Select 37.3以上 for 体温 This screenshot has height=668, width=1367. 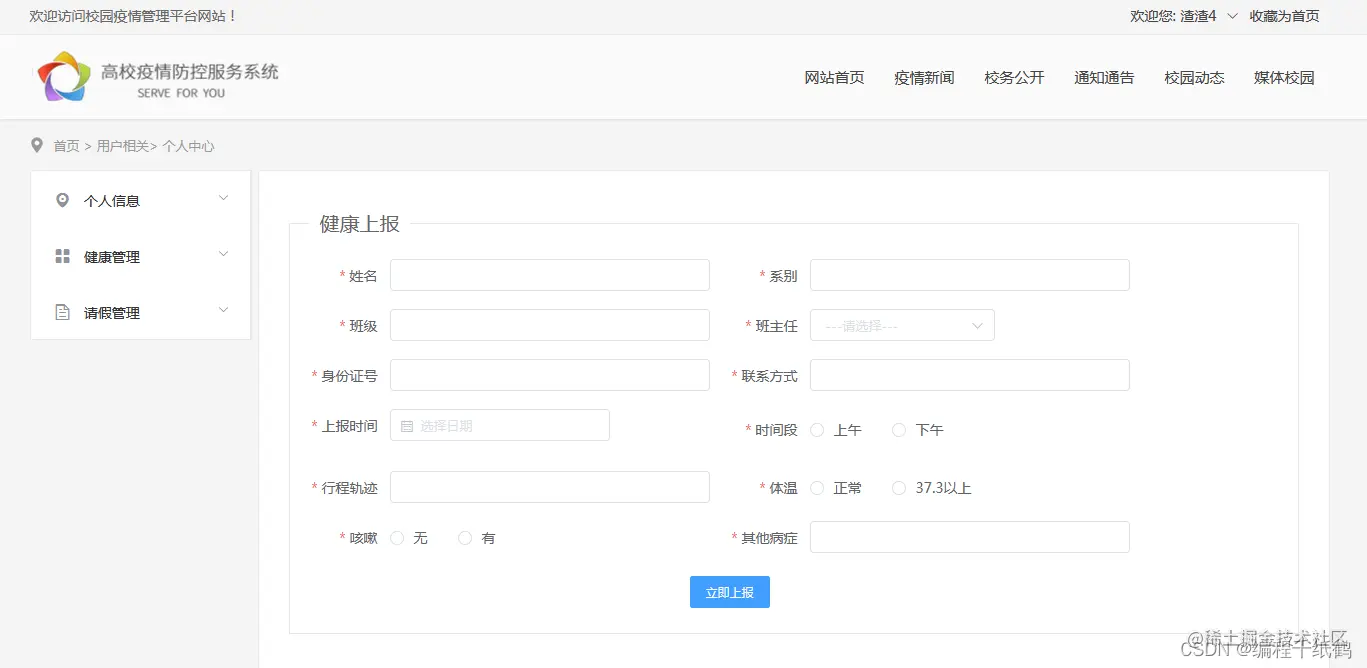coord(899,488)
